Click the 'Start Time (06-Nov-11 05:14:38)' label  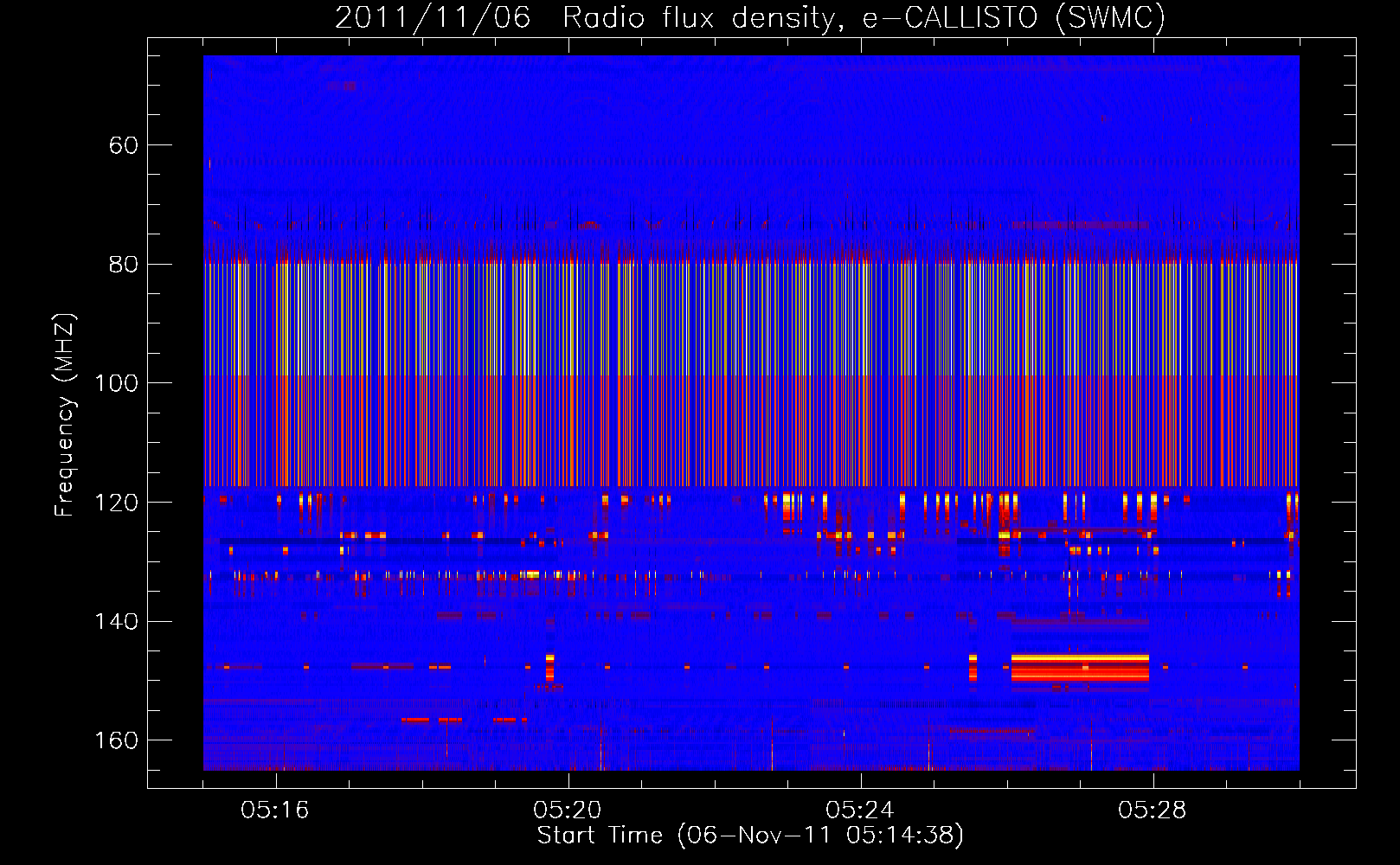(750, 836)
